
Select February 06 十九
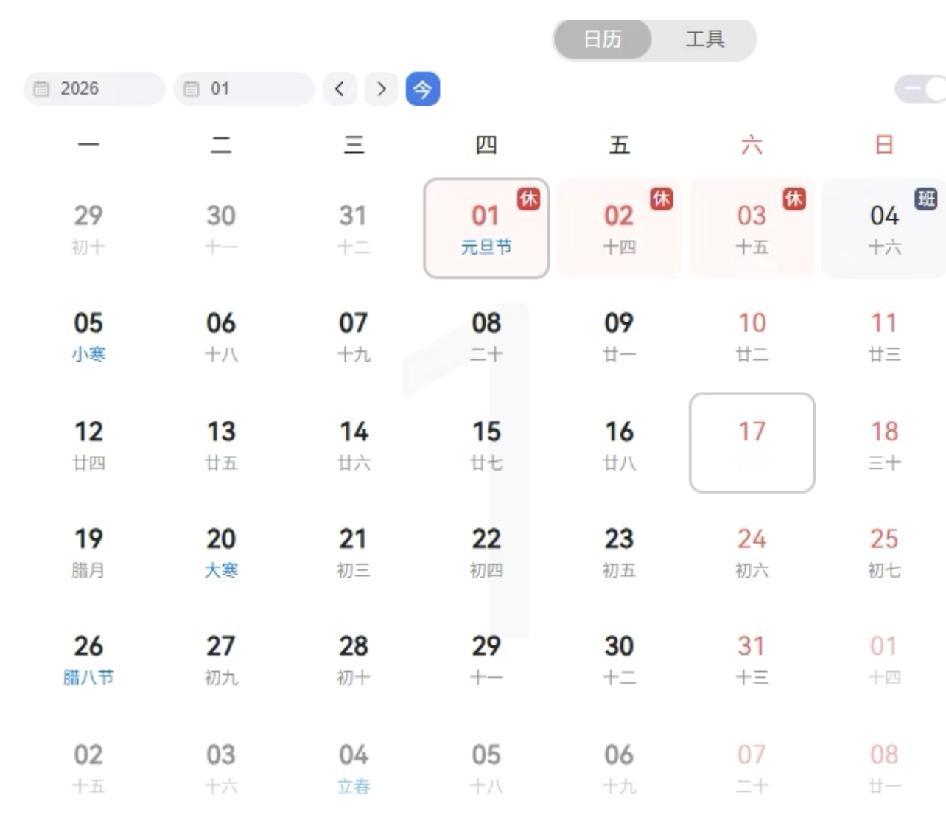(619, 767)
